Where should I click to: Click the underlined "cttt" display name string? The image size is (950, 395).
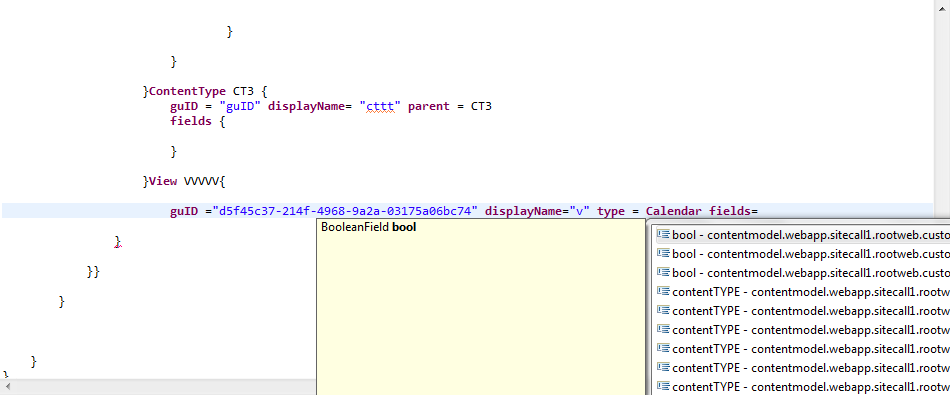pos(380,106)
